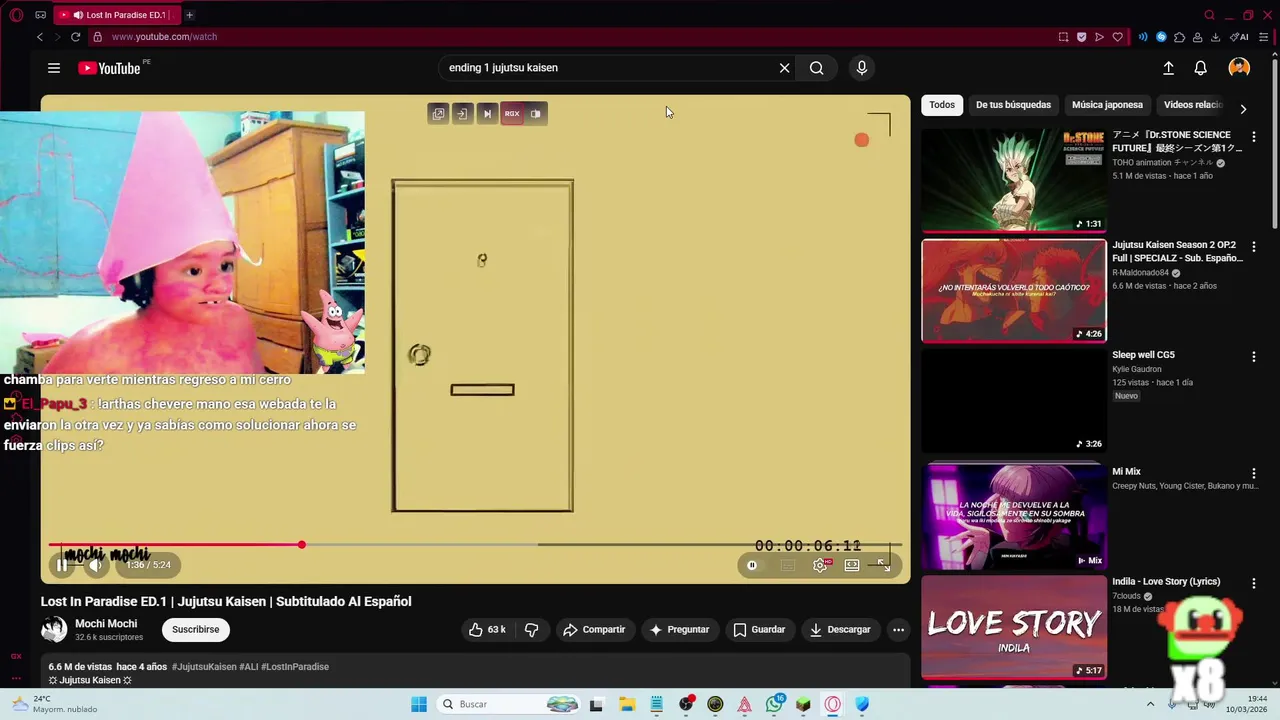Open extensions puzzle icon

(x=1179, y=37)
